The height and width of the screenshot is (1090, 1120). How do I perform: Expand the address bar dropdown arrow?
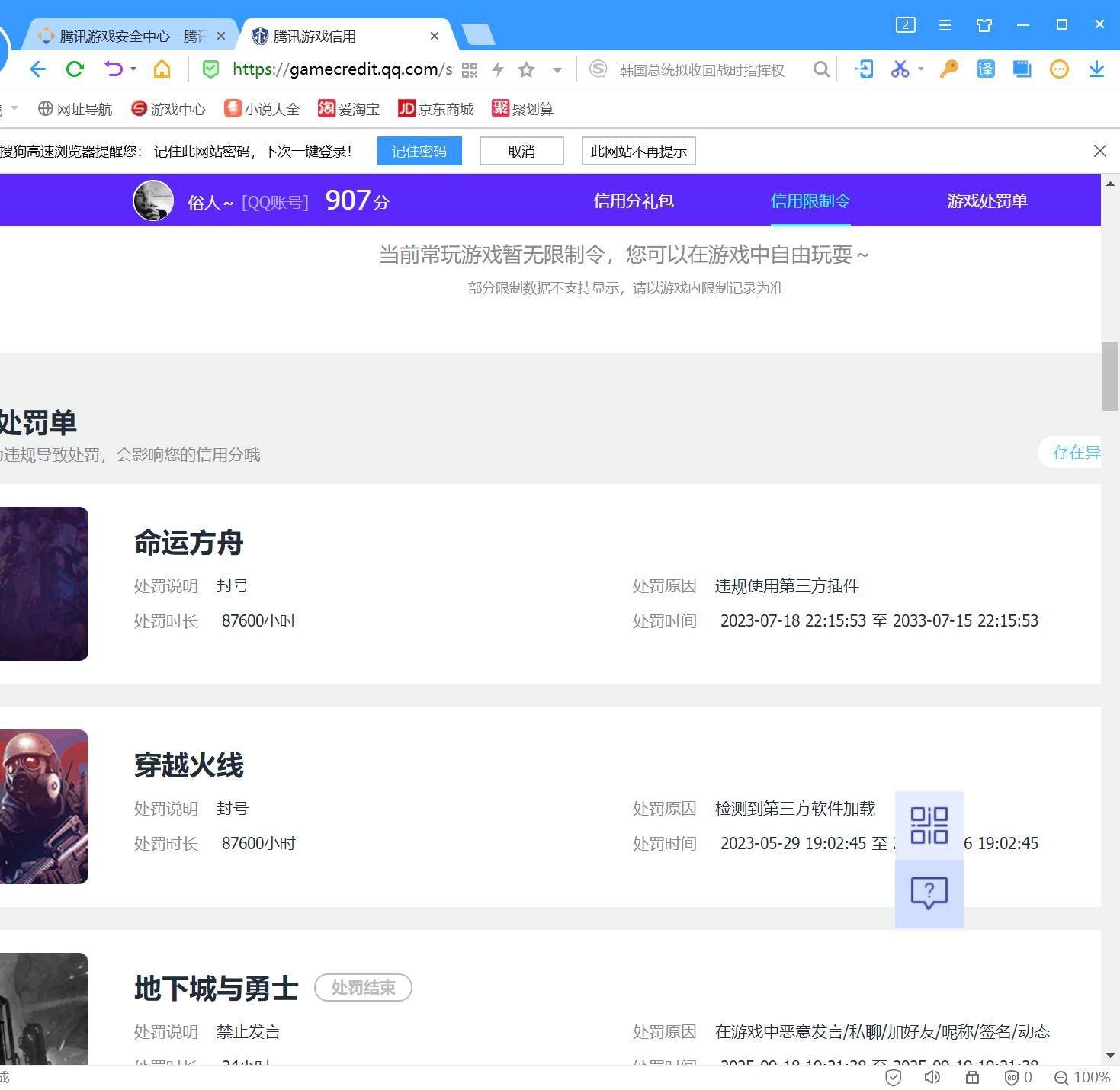[557, 70]
